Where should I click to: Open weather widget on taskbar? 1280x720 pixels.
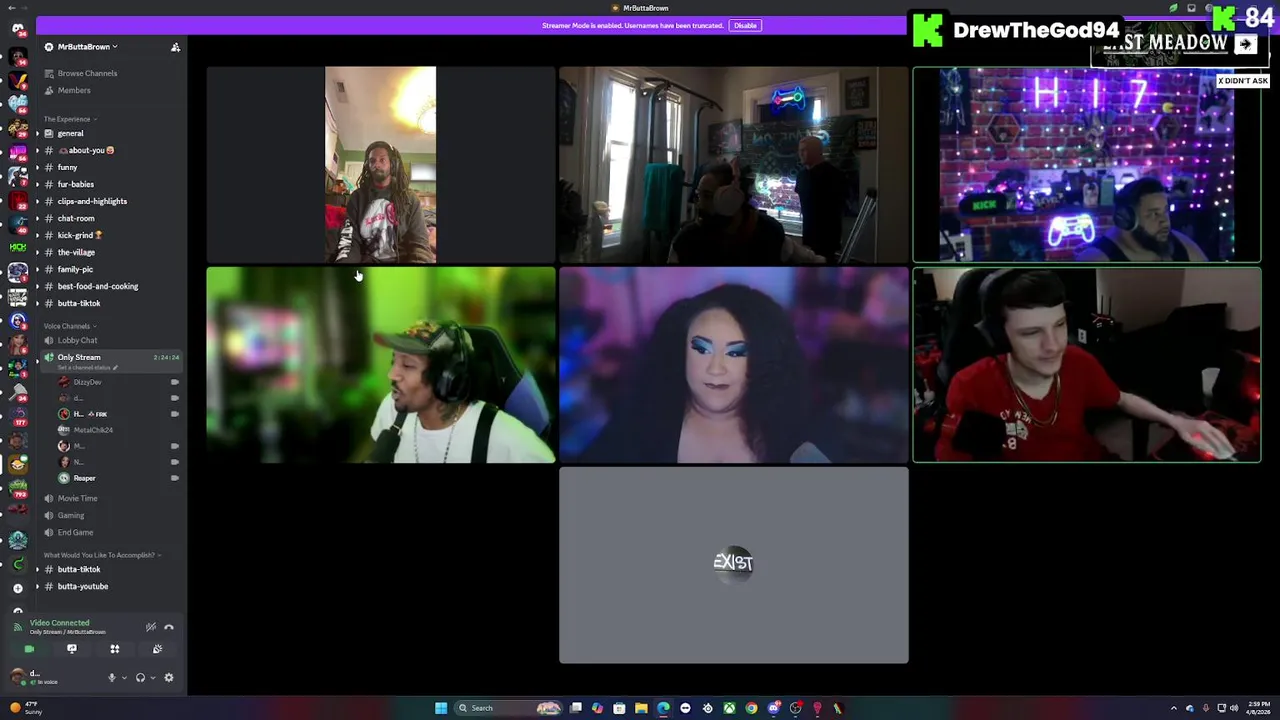click(28, 708)
